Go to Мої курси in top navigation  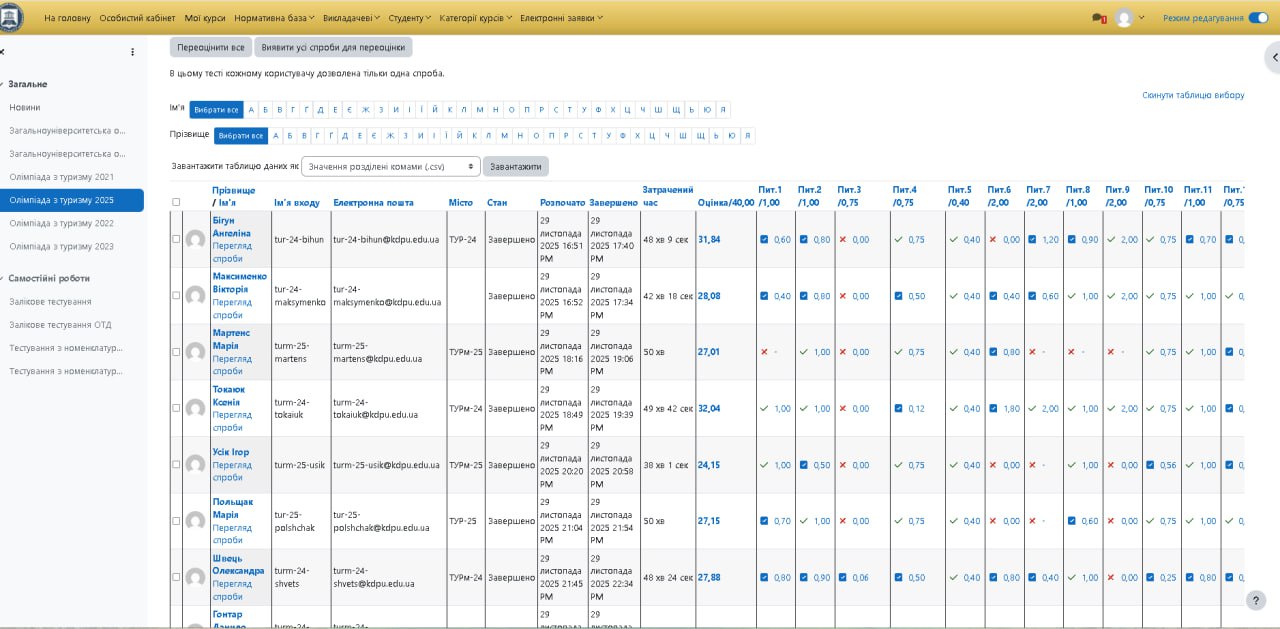tap(205, 18)
